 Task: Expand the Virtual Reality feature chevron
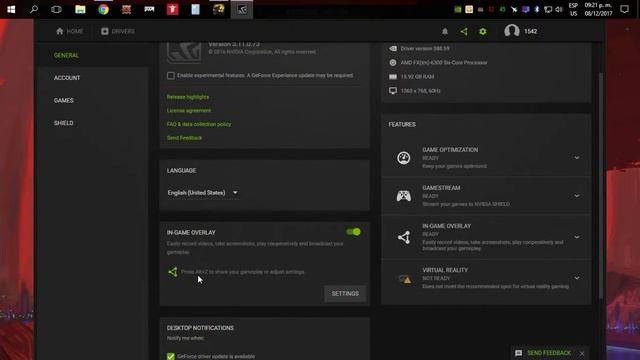(x=577, y=278)
